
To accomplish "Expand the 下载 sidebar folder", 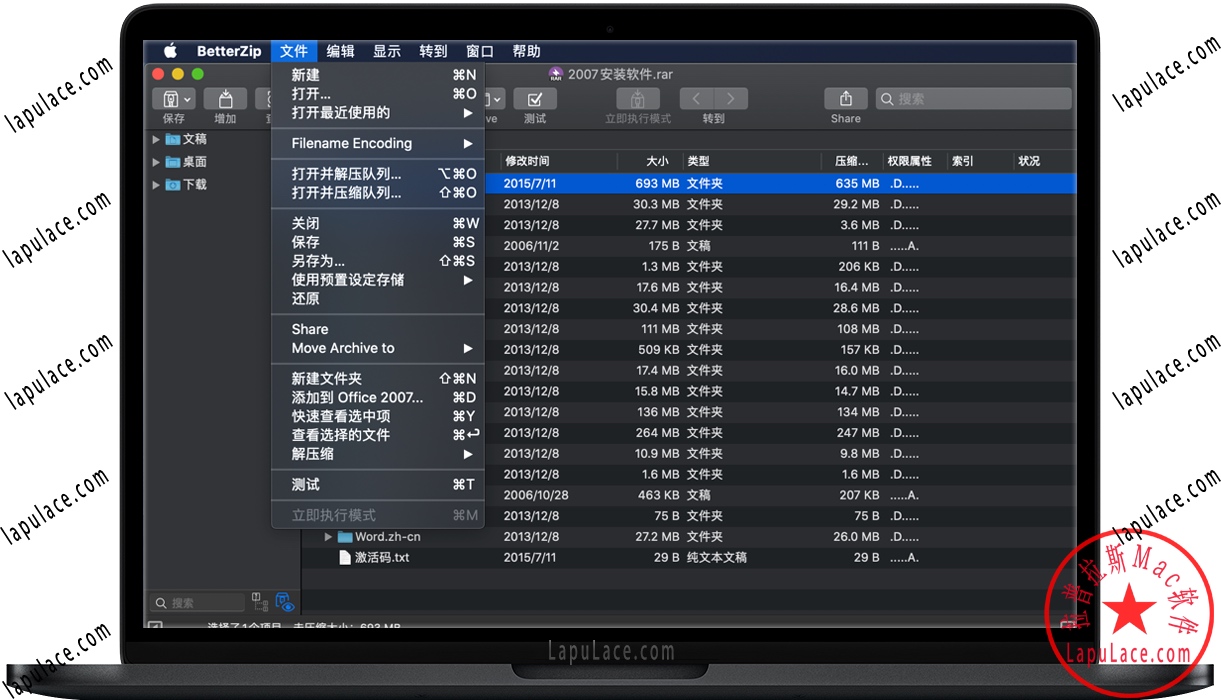I will [156, 185].
